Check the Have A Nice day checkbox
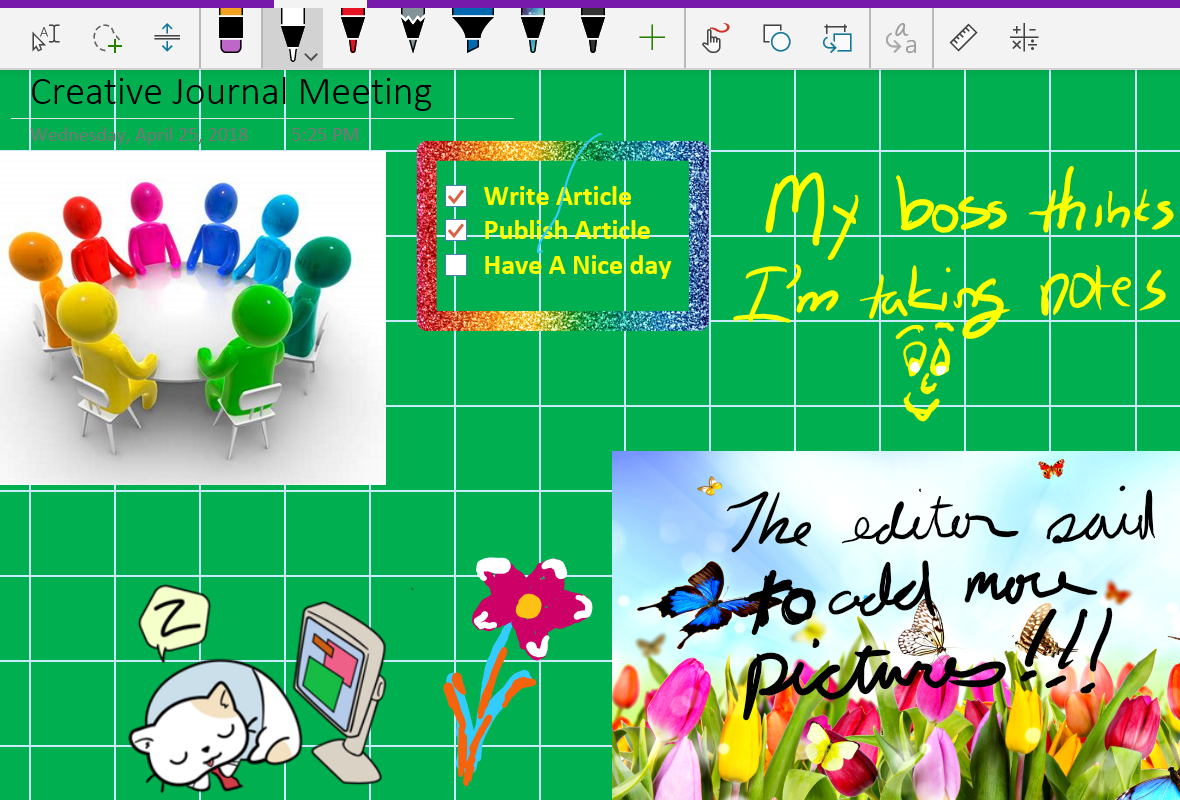This screenshot has width=1180, height=800. [x=456, y=265]
